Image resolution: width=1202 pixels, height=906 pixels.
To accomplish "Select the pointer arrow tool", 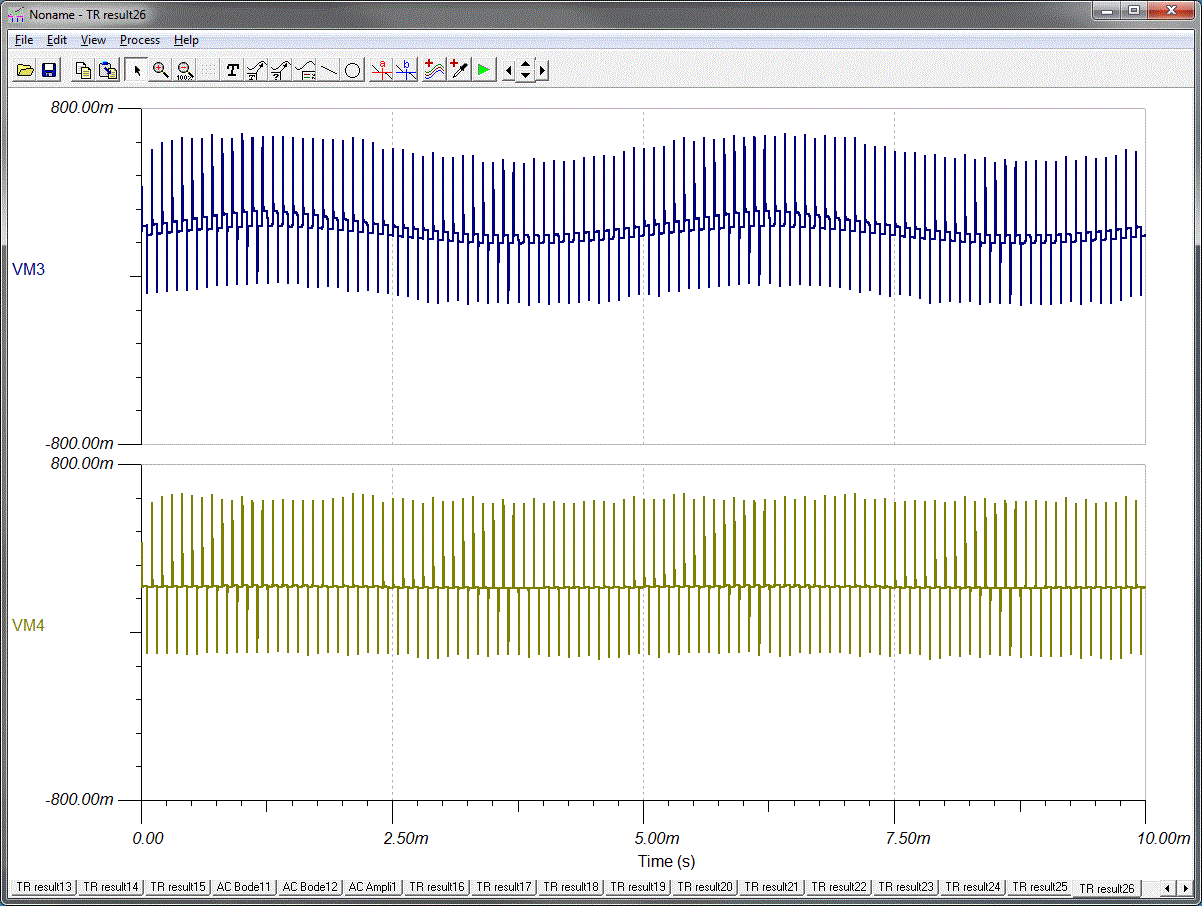I will point(137,70).
